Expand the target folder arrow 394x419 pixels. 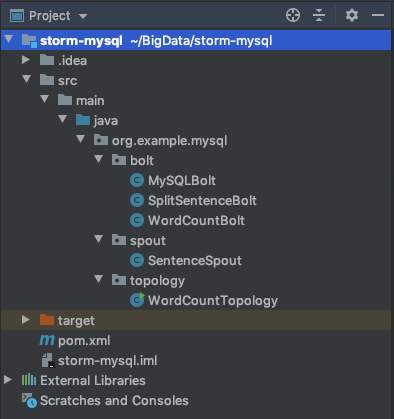[26, 320]
